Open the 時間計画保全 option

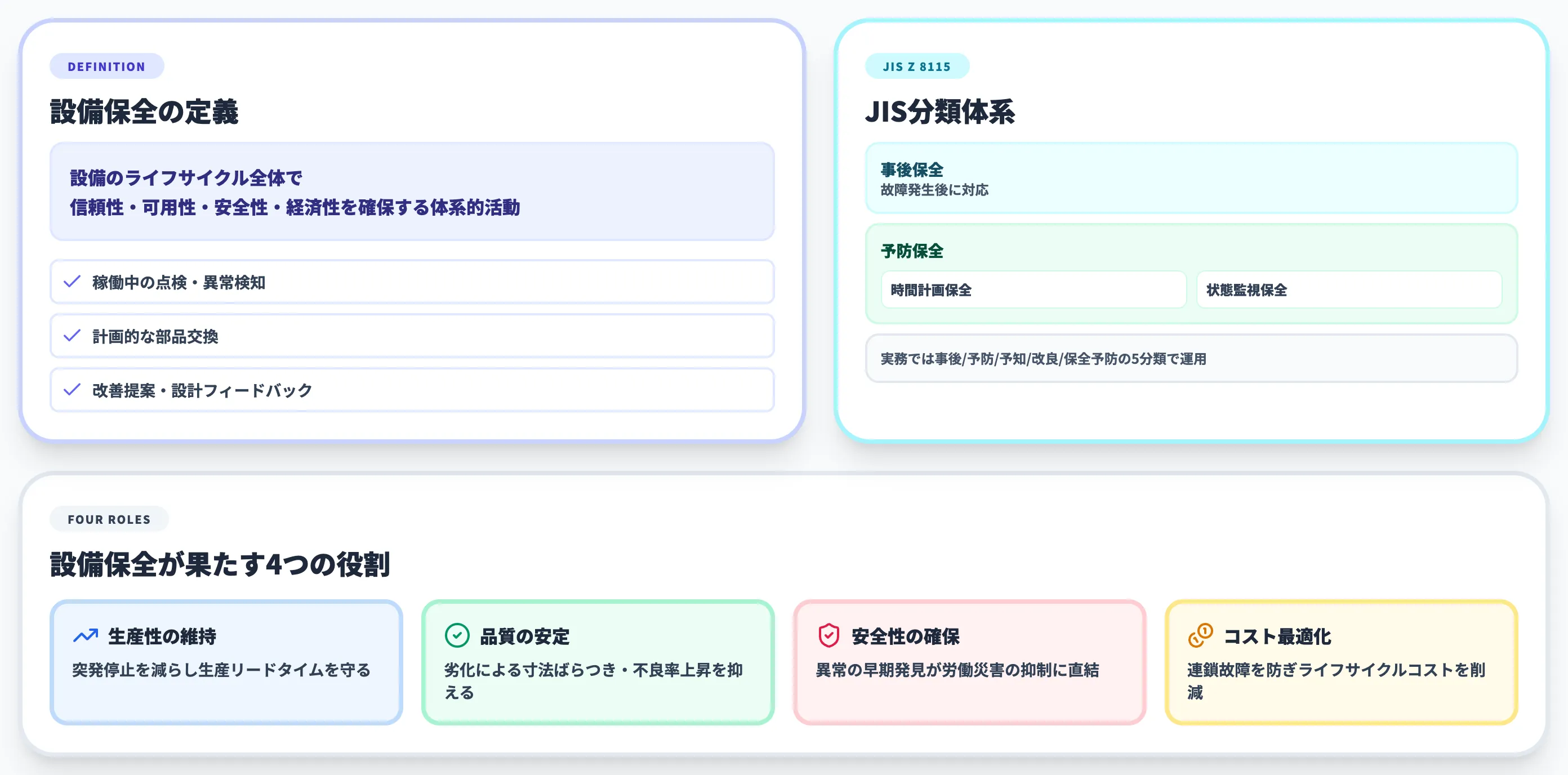[1034, 291]
